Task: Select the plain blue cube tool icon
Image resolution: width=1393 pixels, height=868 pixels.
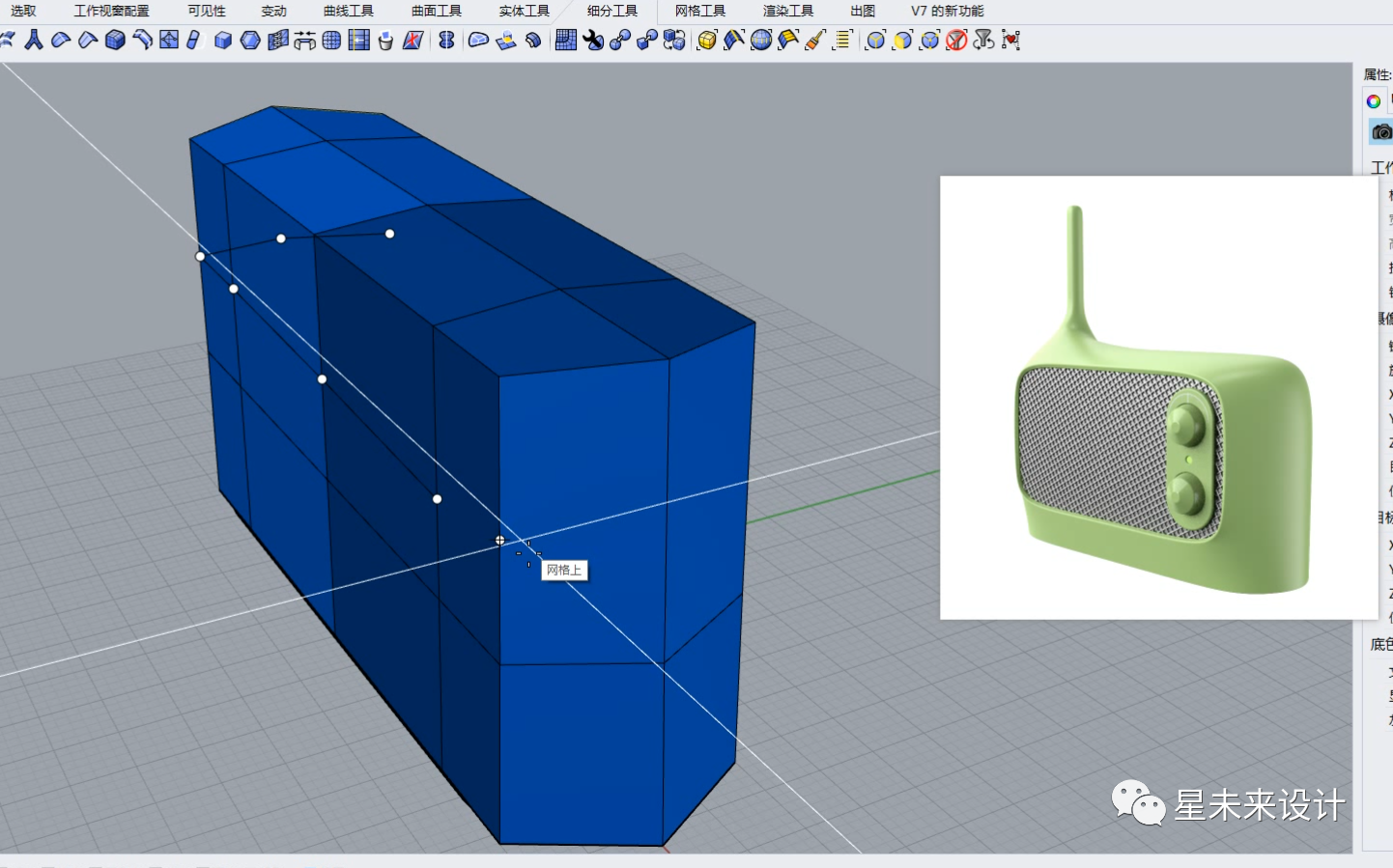Action: point(223,40)
